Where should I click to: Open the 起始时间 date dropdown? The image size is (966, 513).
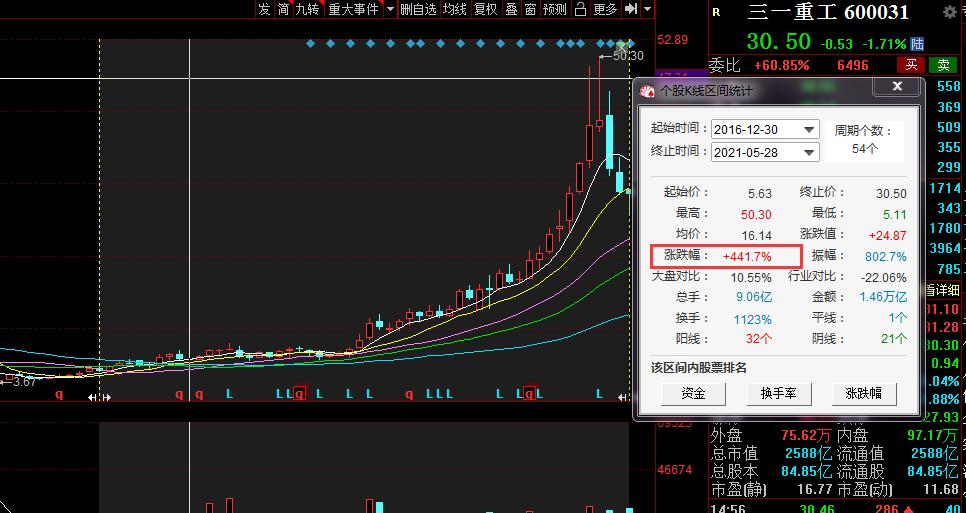809,129
